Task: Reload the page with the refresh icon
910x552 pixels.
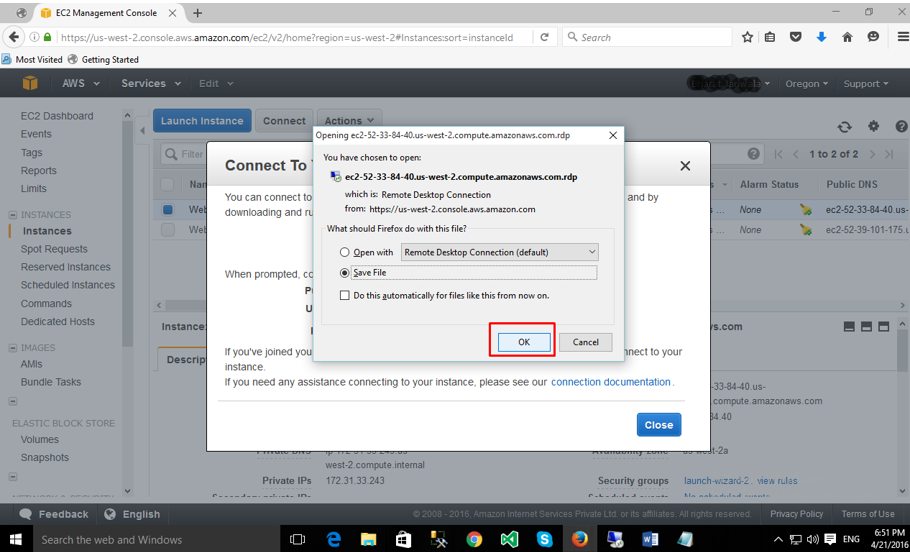Action: tap(544, 37)
